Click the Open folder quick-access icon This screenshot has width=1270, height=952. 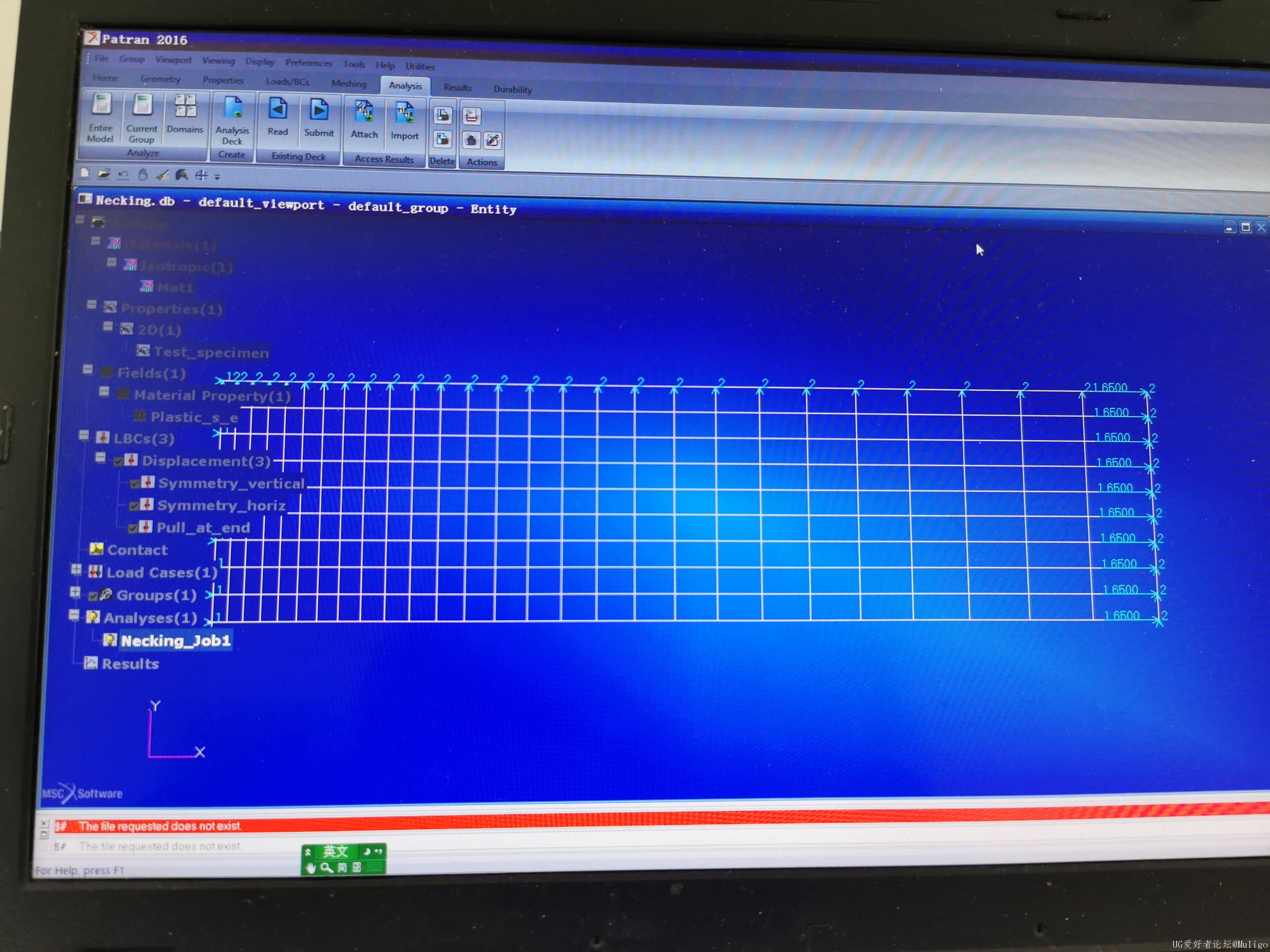(x=104, y=174)
